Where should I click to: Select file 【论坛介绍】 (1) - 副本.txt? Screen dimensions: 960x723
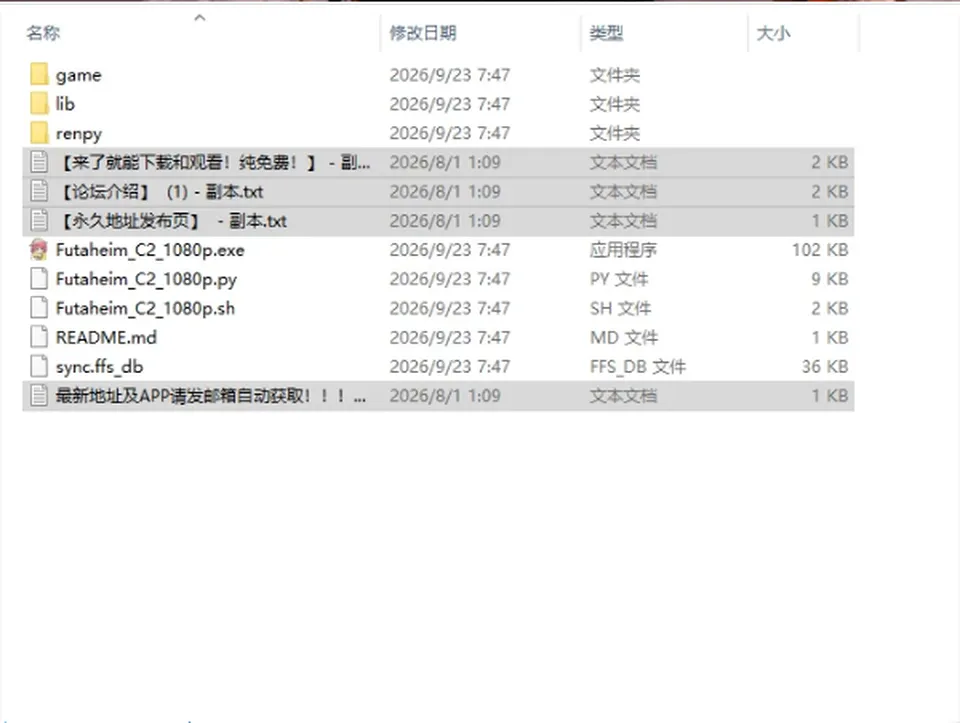(160, 192)
